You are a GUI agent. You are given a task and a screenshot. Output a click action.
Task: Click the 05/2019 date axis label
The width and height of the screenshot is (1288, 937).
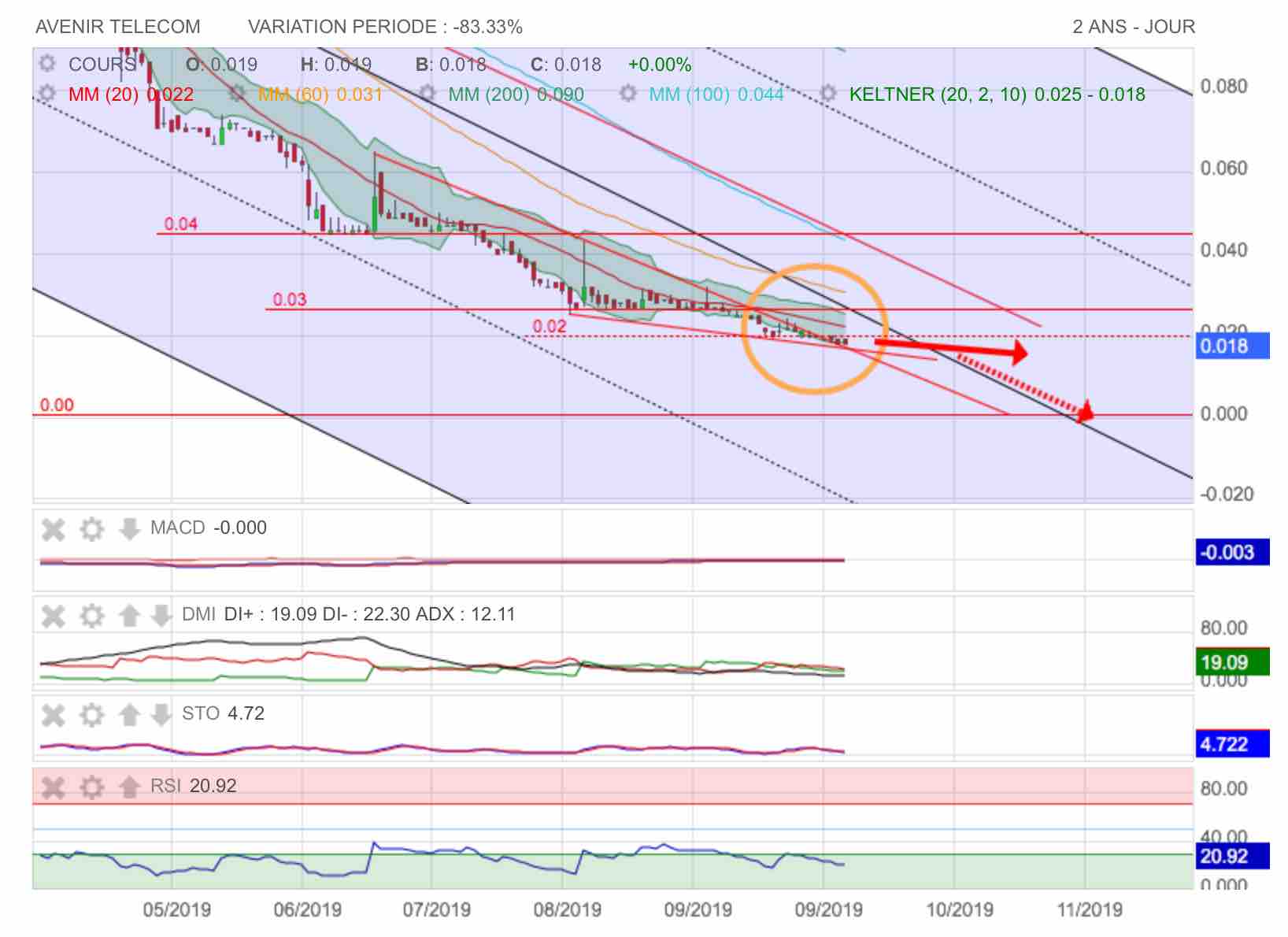[x=177, y=910]
